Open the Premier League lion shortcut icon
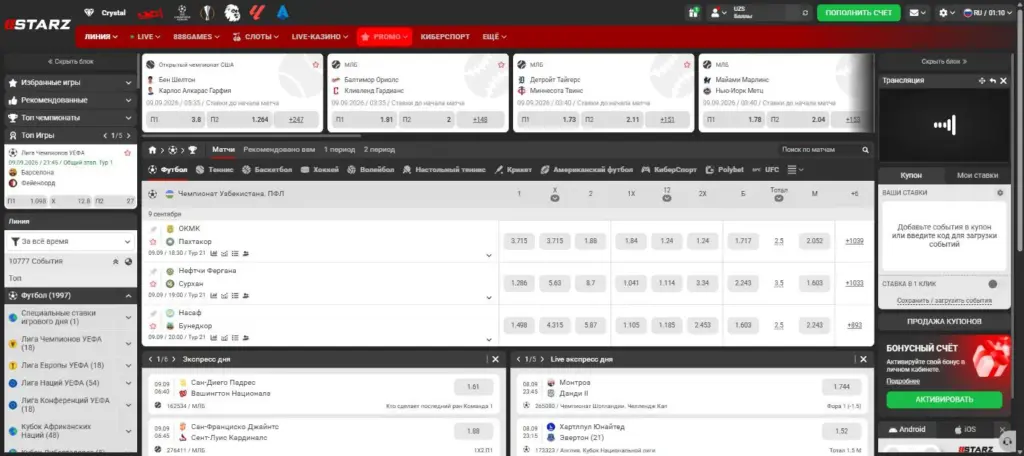 pyautogui.click(x=232, y=12)
